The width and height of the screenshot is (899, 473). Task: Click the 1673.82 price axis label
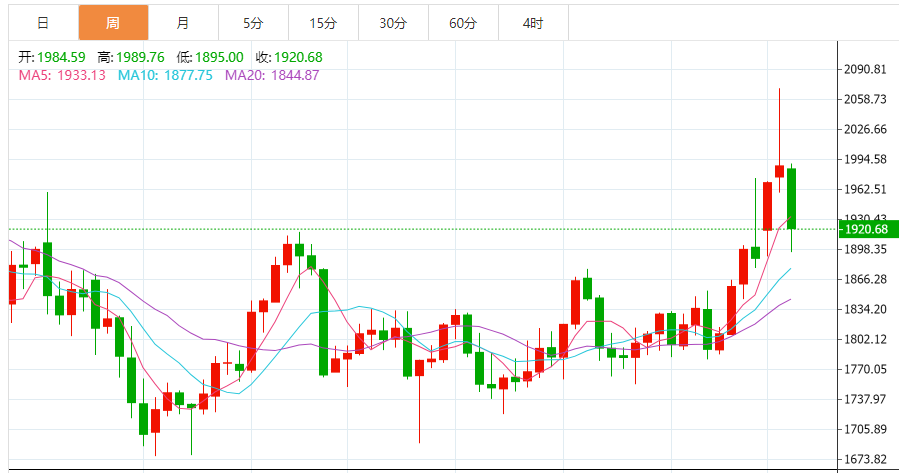[x=867, y=460]
